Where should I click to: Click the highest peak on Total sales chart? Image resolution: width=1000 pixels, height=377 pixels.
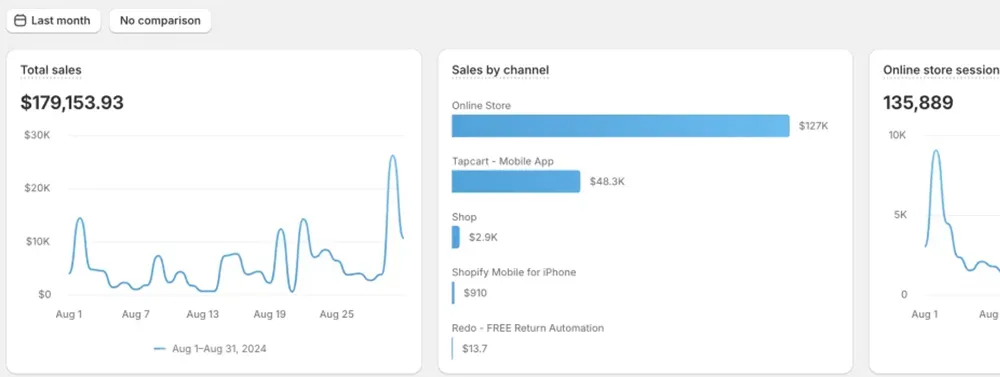pos(393,156)
